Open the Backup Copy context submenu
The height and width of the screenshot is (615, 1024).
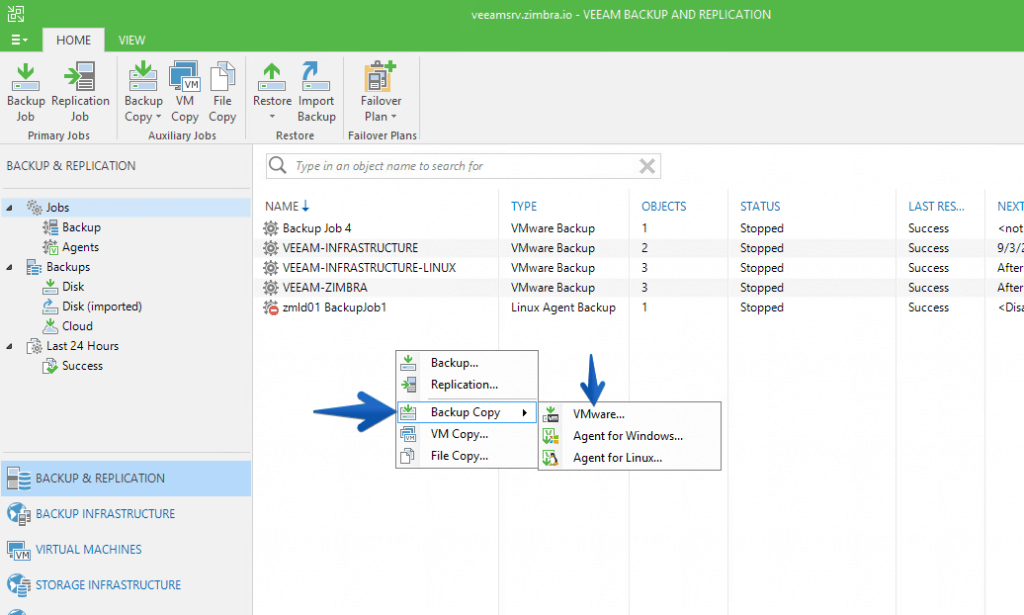coord(467,412)
